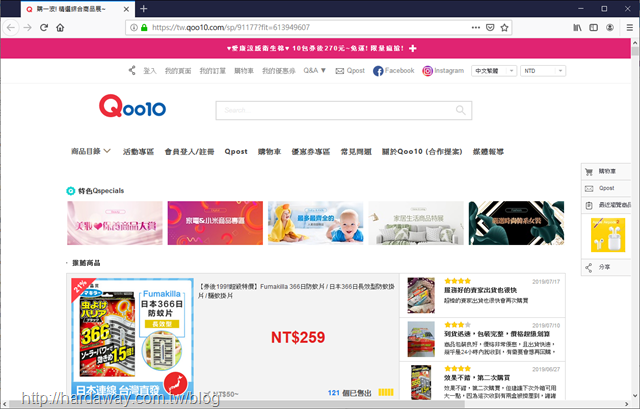Select 媒體報導 in the navigation menu
Viewport: 640px width, 409px height.
(x=488, y=151)
